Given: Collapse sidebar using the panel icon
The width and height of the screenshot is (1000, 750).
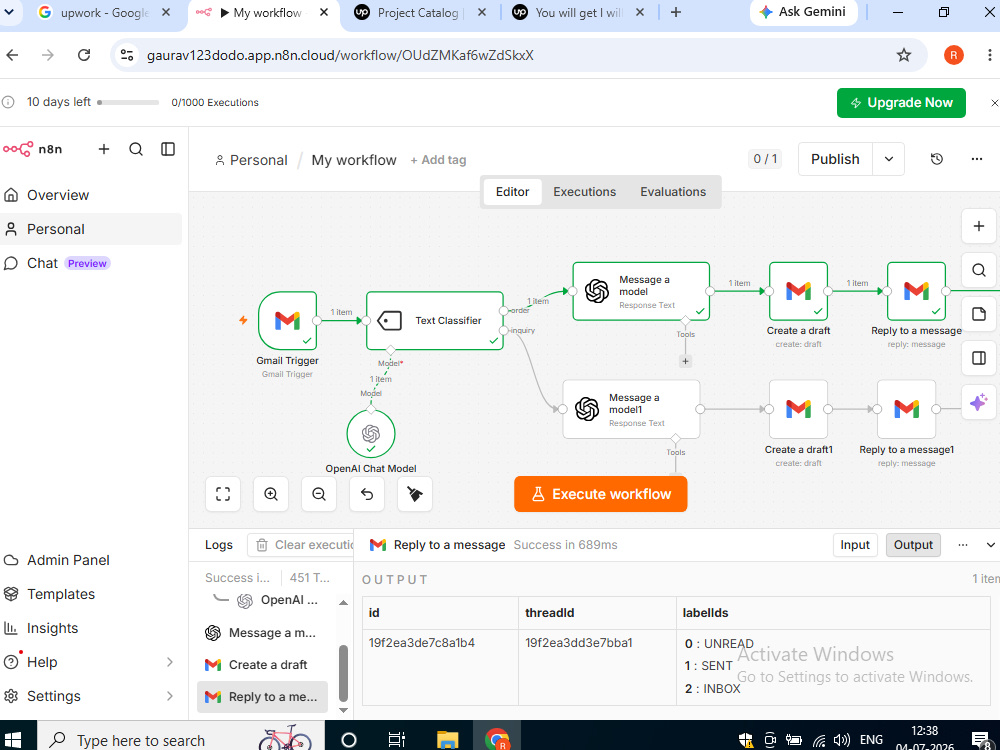Looking at the screenshot, I should coord(168,149).
